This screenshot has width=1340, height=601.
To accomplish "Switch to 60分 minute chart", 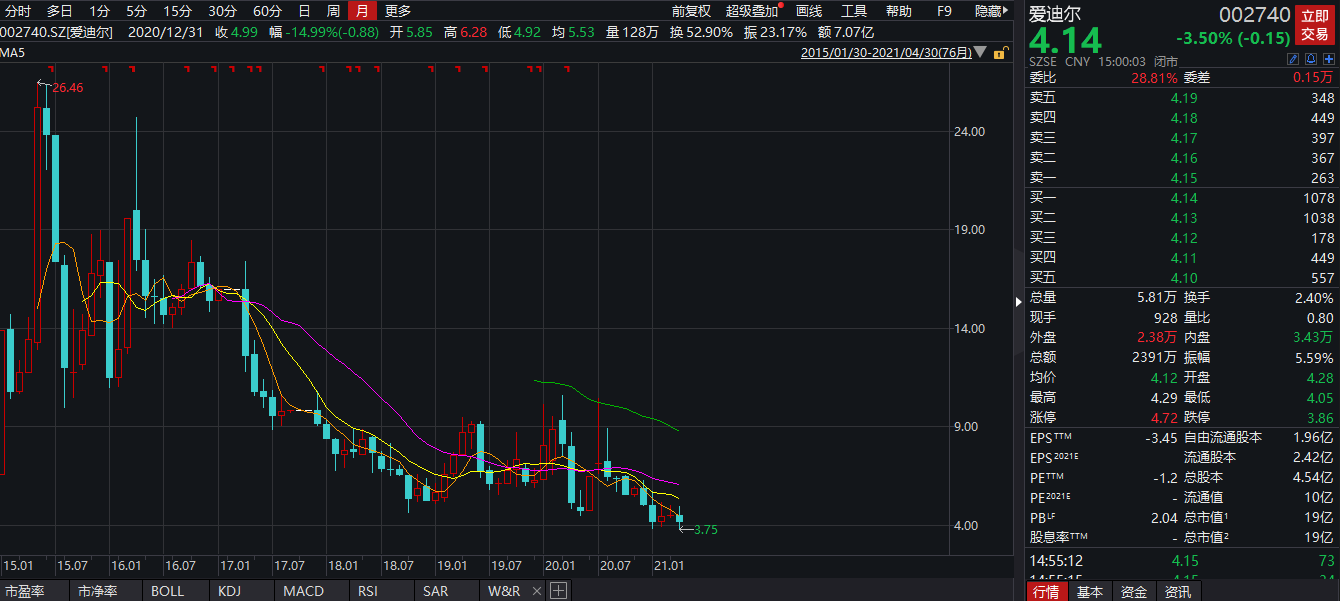I will coord(267,11).
